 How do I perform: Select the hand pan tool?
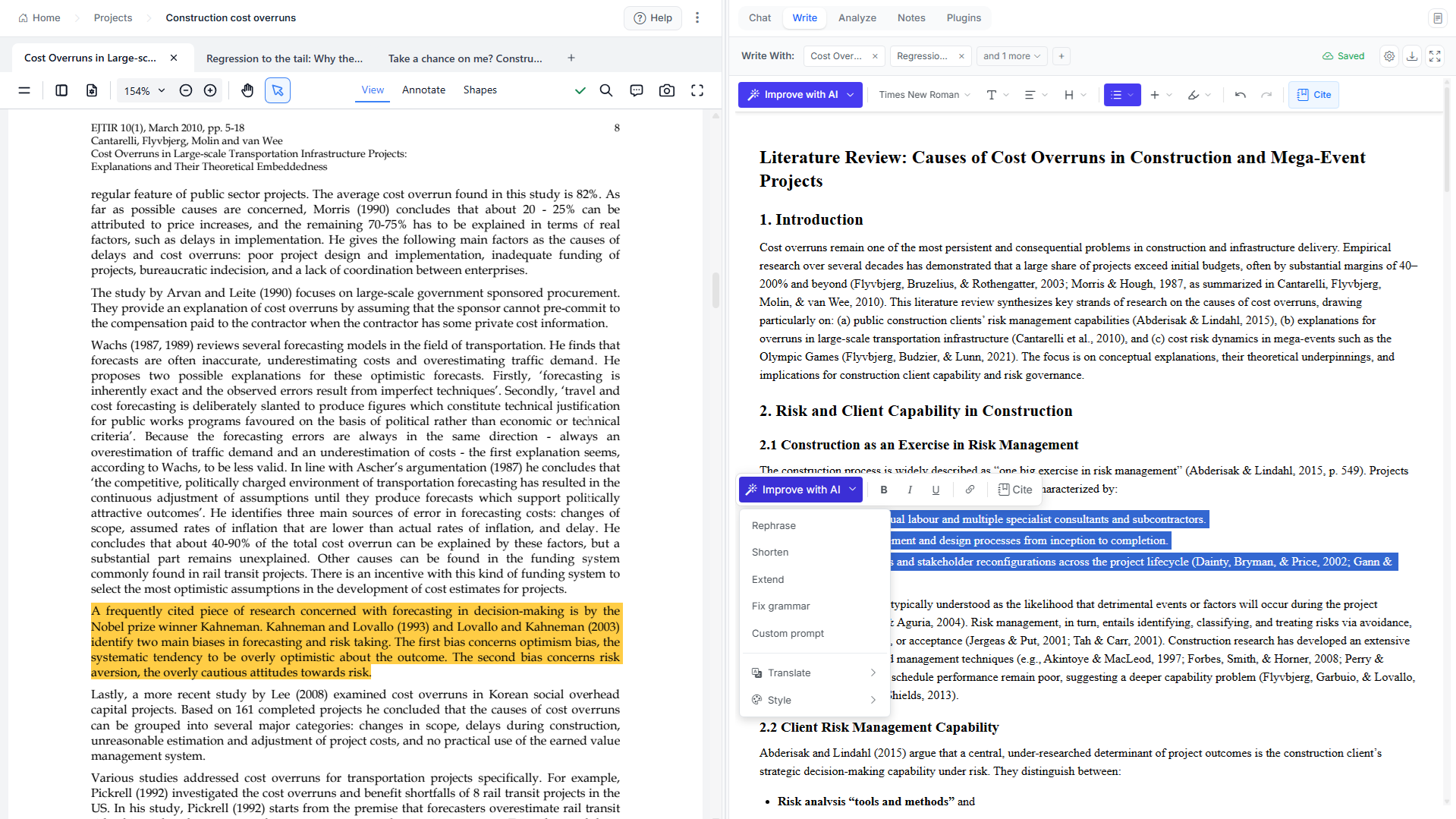click(x=247, y=90)
